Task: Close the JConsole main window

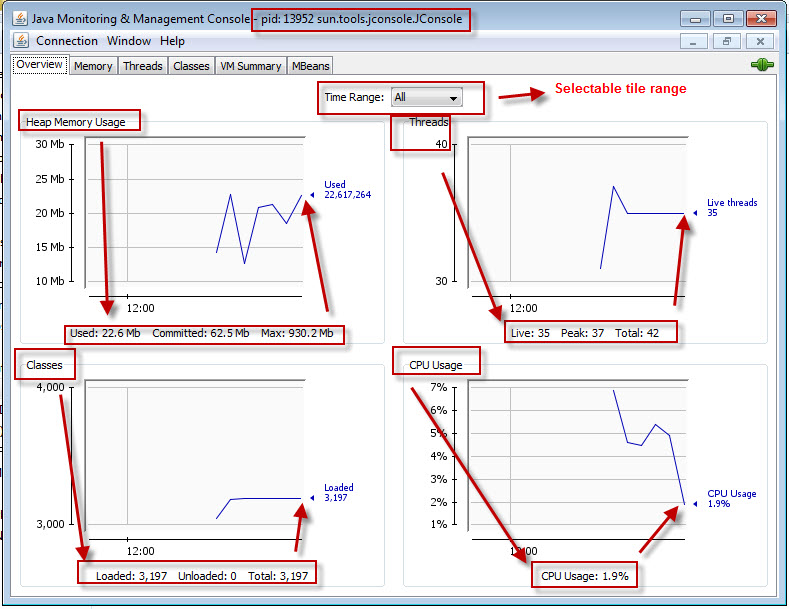Action: click(761, 19)
